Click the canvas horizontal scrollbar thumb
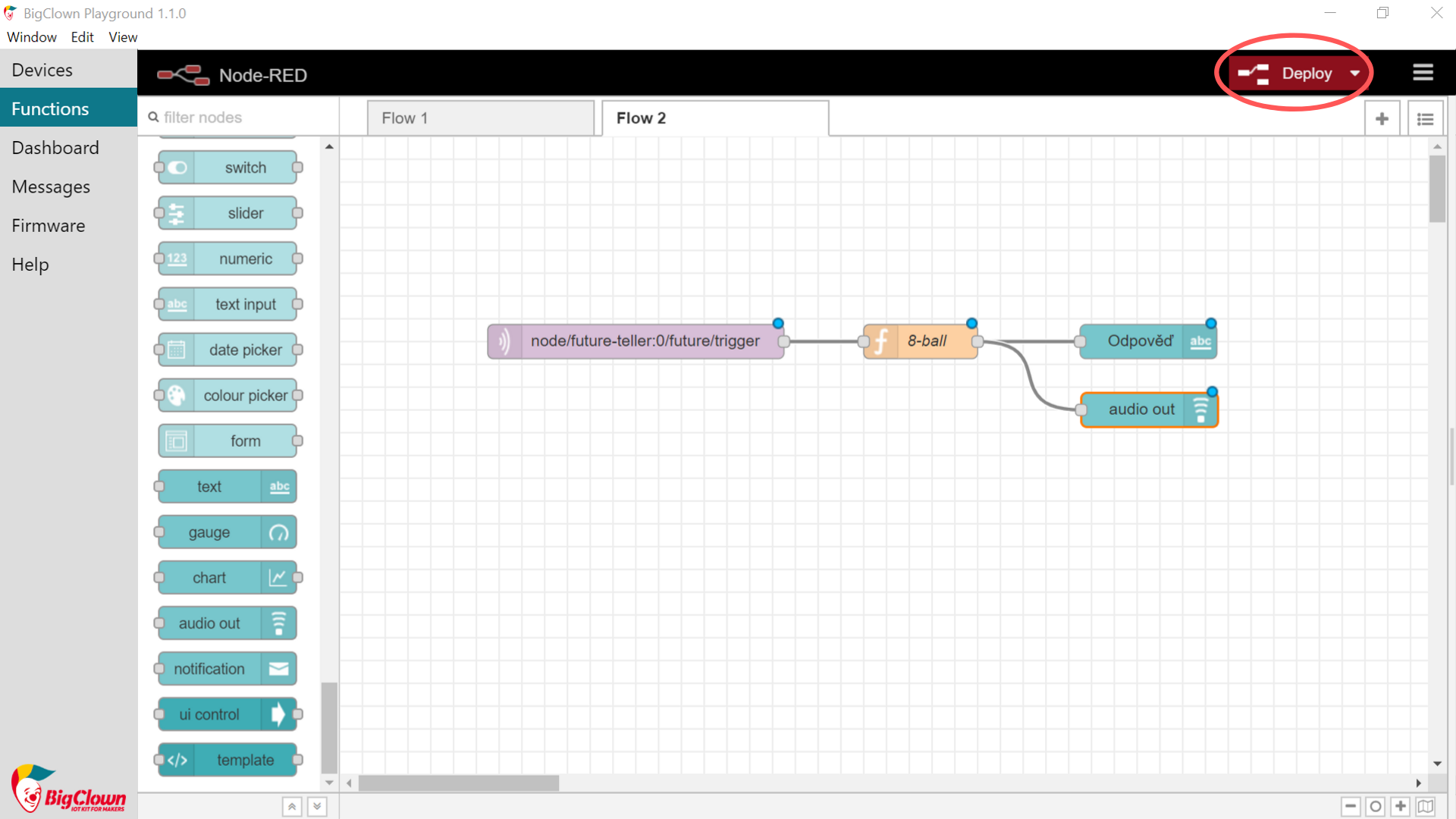Viewport: 1456px width, 819px height. 459,783
